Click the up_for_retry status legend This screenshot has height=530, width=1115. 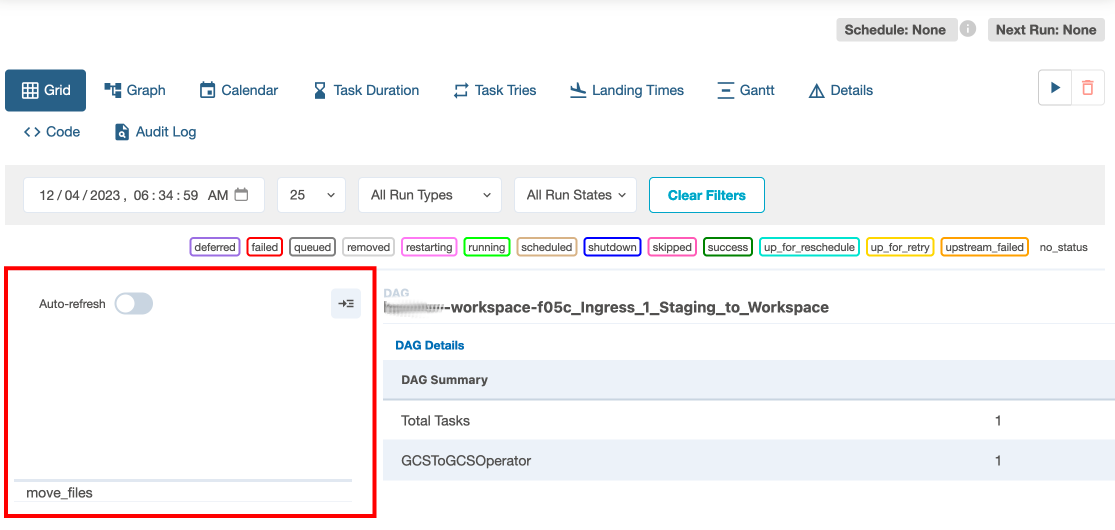pos(900,247)
